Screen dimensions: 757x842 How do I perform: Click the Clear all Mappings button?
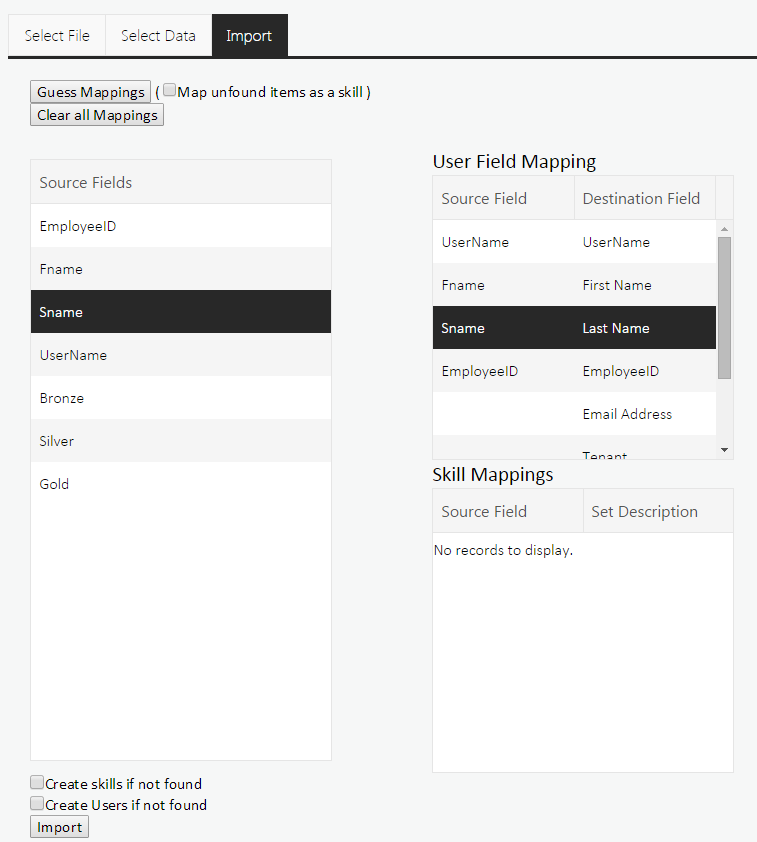97,115
